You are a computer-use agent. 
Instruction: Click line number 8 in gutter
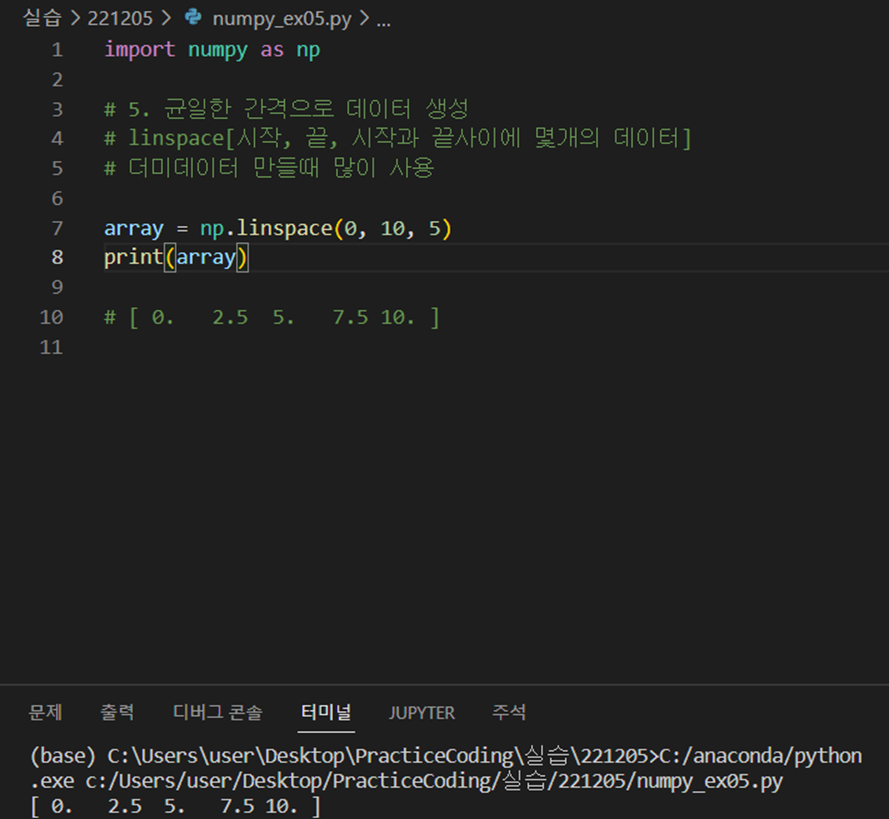(x=57, y=257)
